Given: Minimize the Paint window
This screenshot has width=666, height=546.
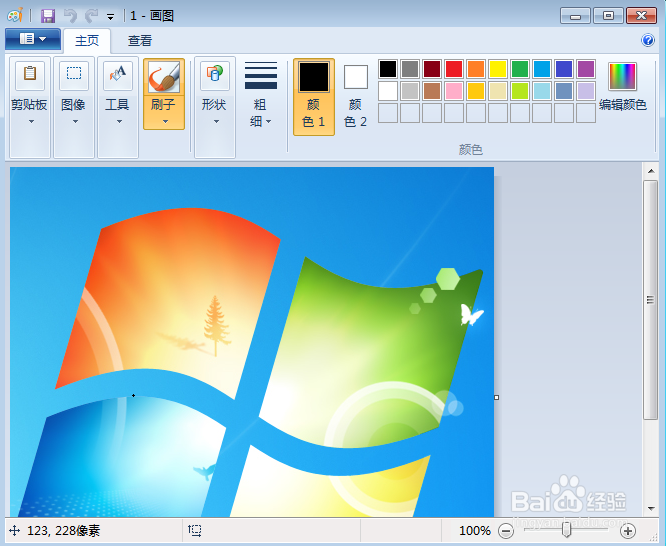Looking at the screenshot, I should click(x=575, y=16).
